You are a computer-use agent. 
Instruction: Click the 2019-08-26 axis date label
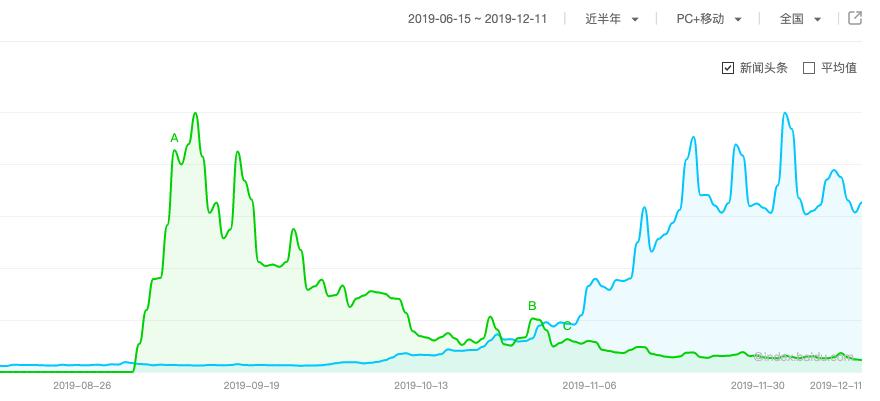[82, 385]
